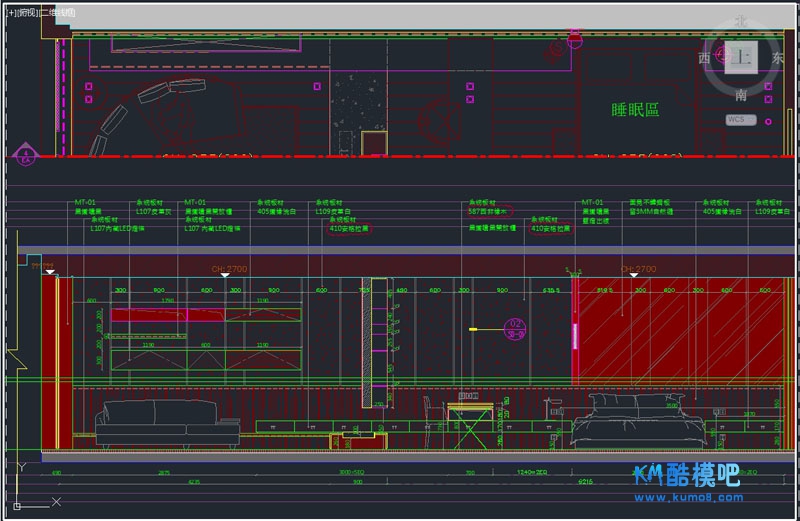Click the ViewCube west label 西
800x521 pixels.
pyautogui.click(x=704, y=58)
